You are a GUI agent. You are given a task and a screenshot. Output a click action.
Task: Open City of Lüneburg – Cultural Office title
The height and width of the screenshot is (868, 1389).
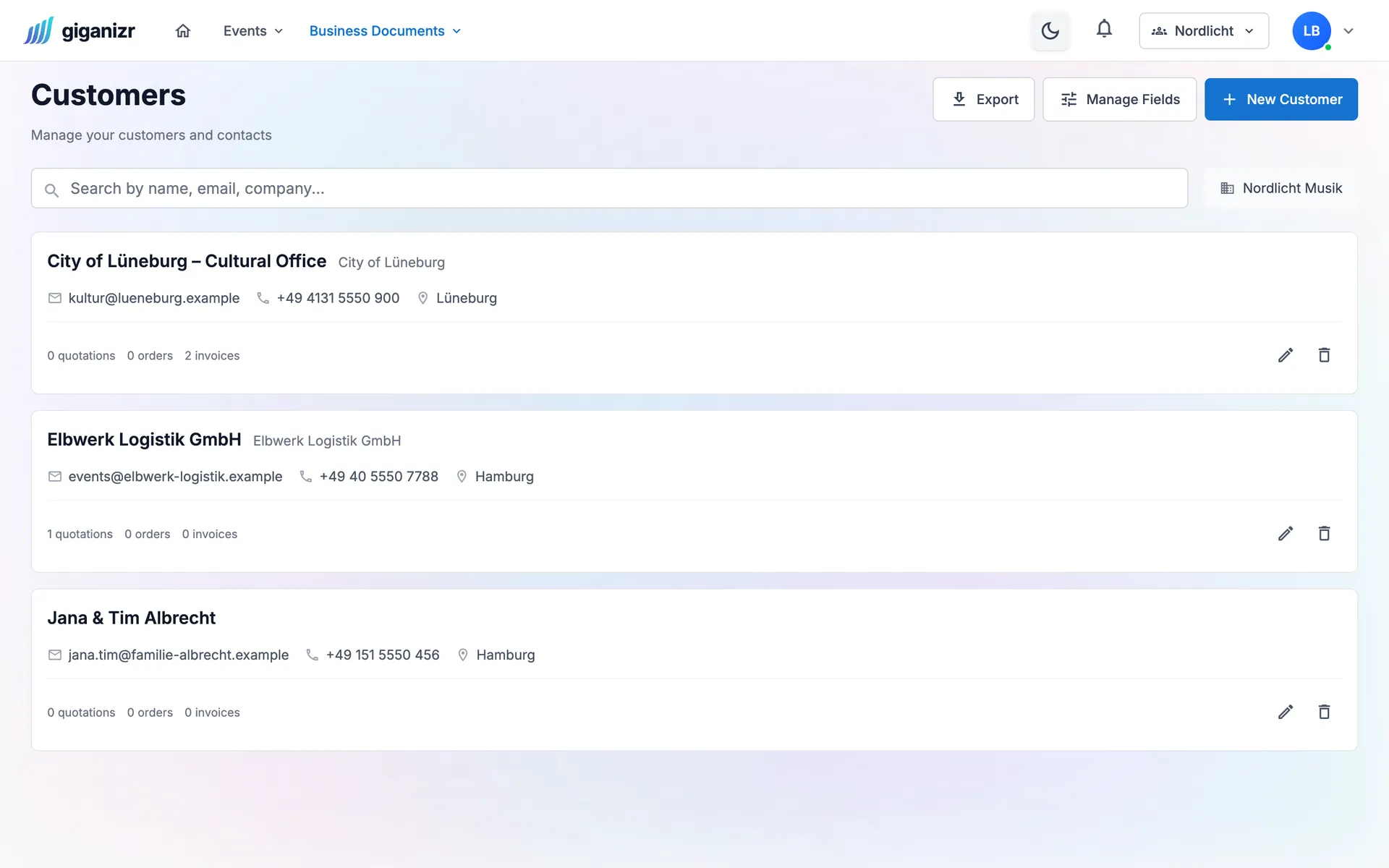[187, 261]
